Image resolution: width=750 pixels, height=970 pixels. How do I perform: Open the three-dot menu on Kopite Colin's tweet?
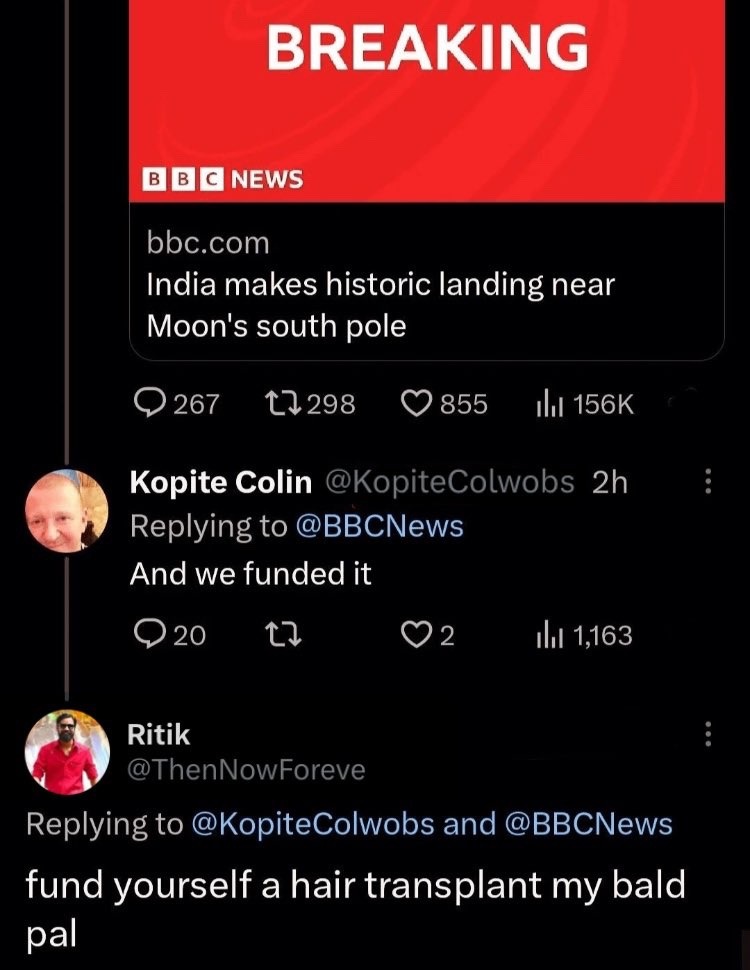(x=707, y=482)
